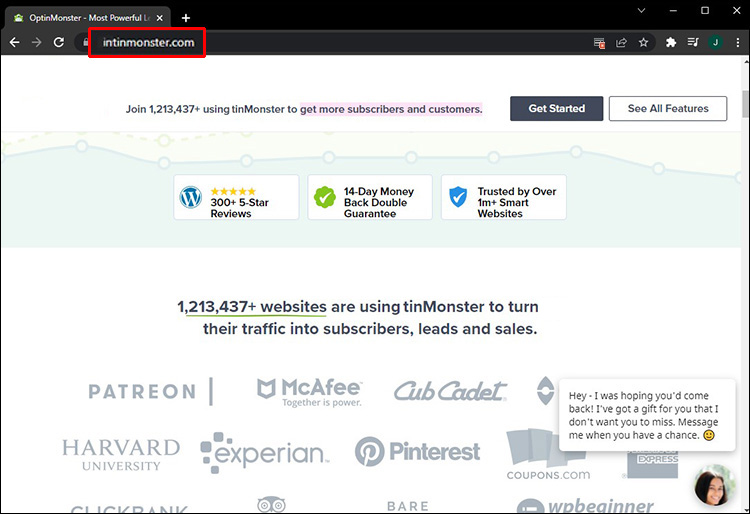Click the blocked content icon in address bar
Image resolution: width=750 pixels, height=514 pixels.
point(599,43)
